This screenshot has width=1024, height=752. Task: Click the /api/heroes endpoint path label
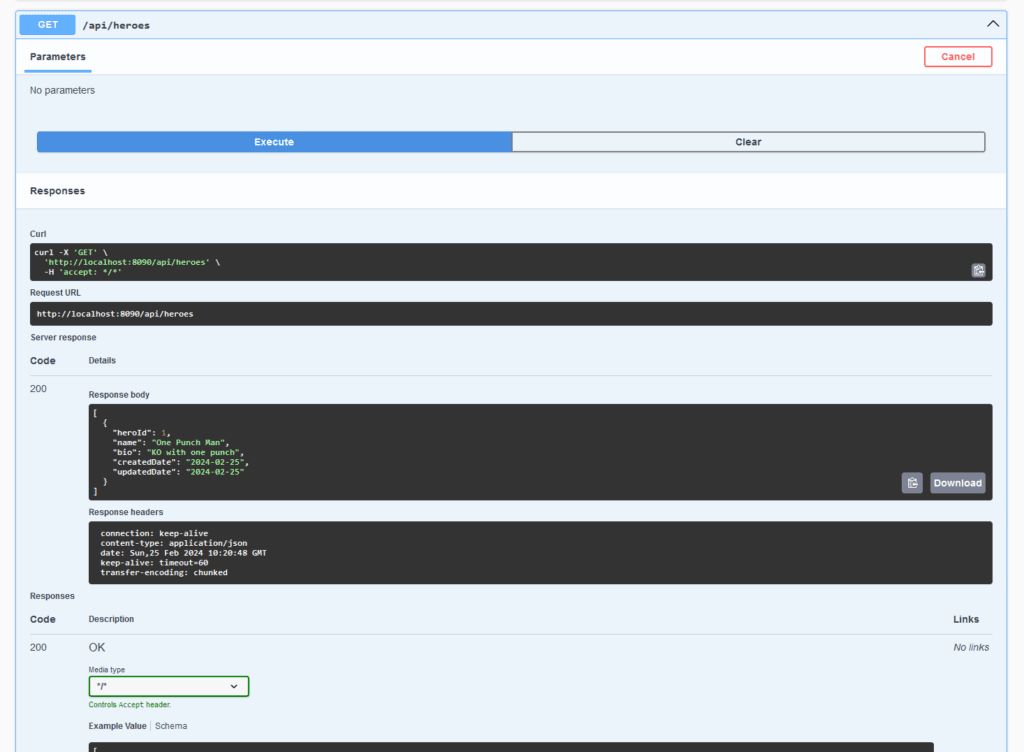(117, 24)
